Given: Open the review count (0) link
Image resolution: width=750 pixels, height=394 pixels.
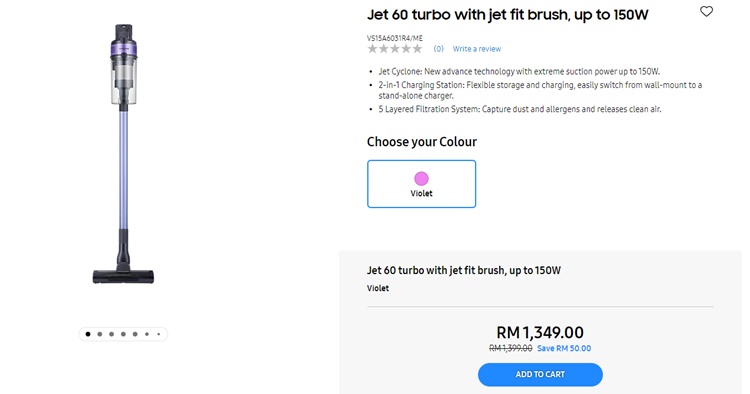Looking at the screenshot, I should point(439,49).
